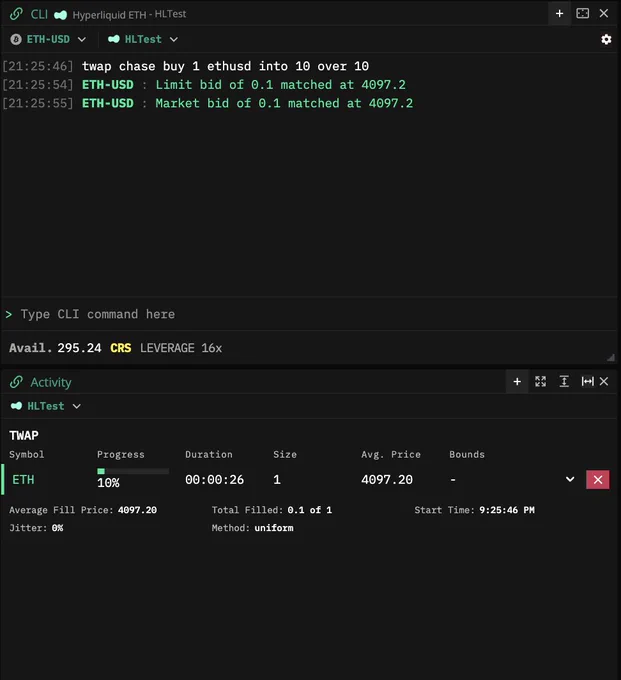Focus the Type CLI command input
The height and width of the screenshot is (680, 621).
point(309,314)
